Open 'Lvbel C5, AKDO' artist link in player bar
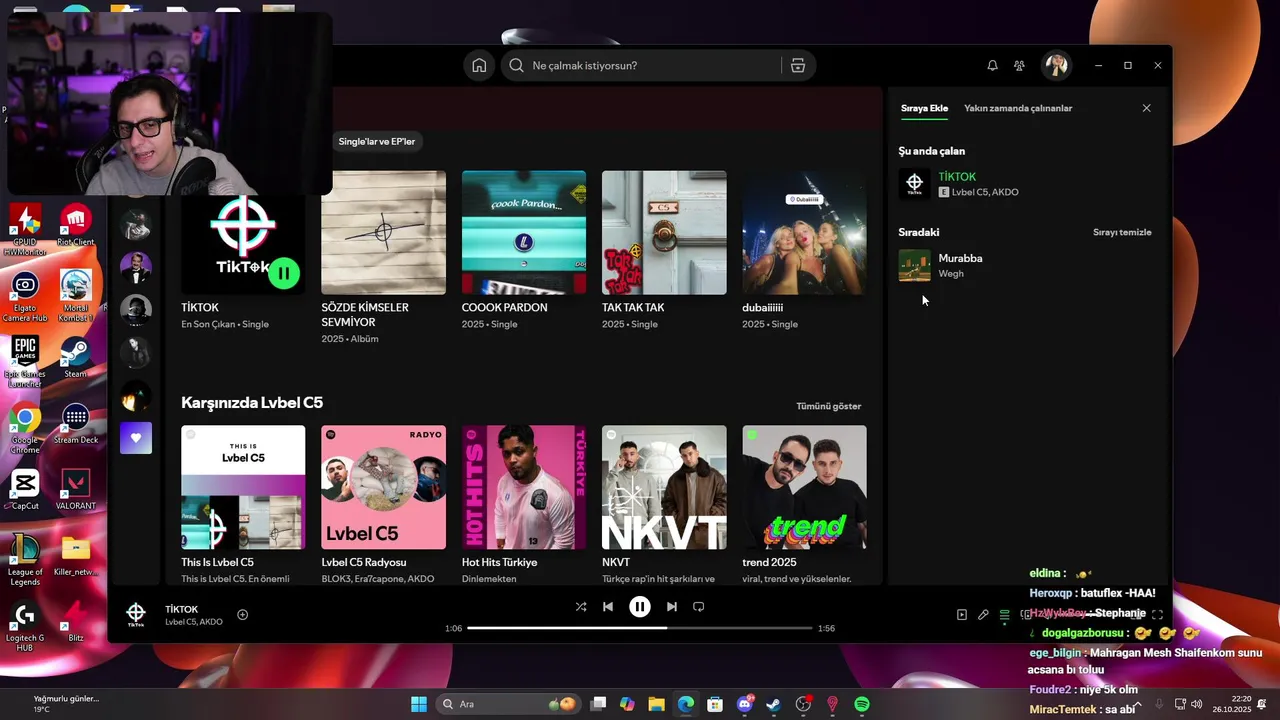This screenshot has height=720, width=1280. (194, 622)
